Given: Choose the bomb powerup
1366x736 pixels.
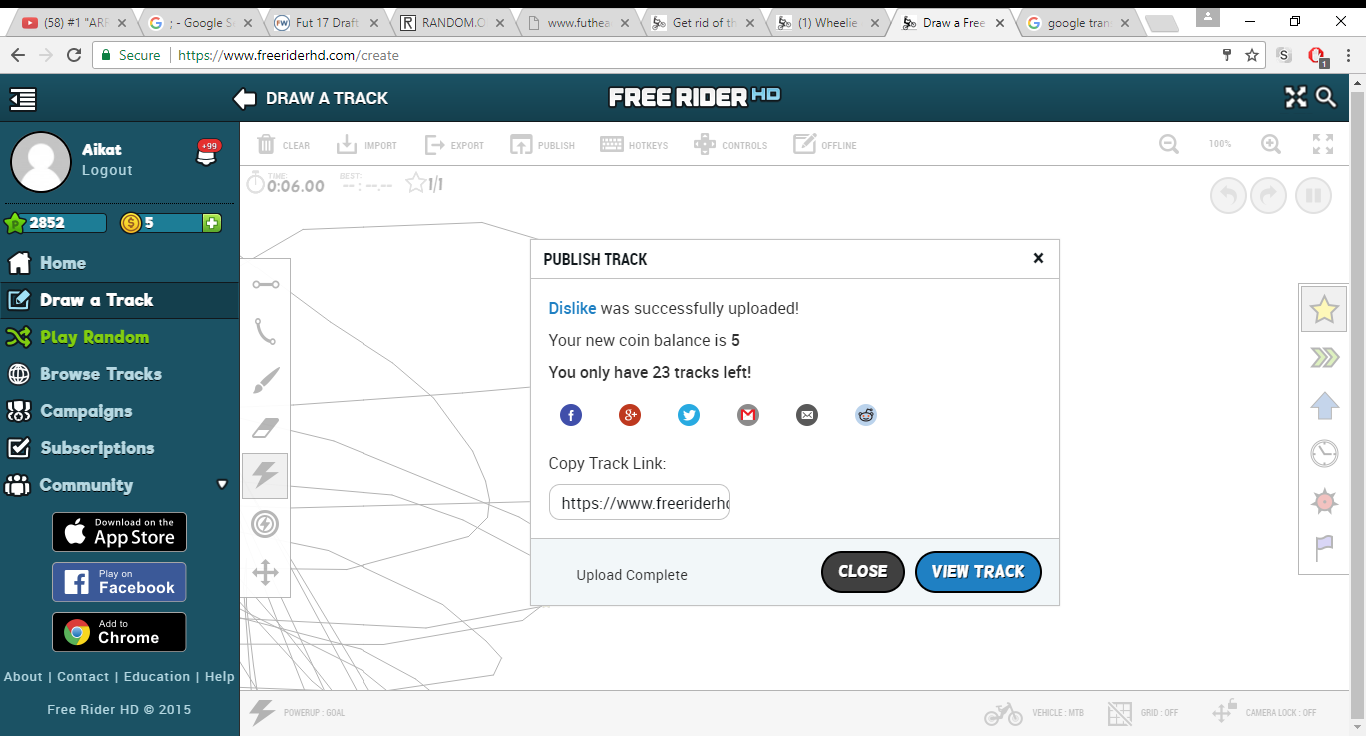Looking at the screenshot, I should pos(1324,501).
